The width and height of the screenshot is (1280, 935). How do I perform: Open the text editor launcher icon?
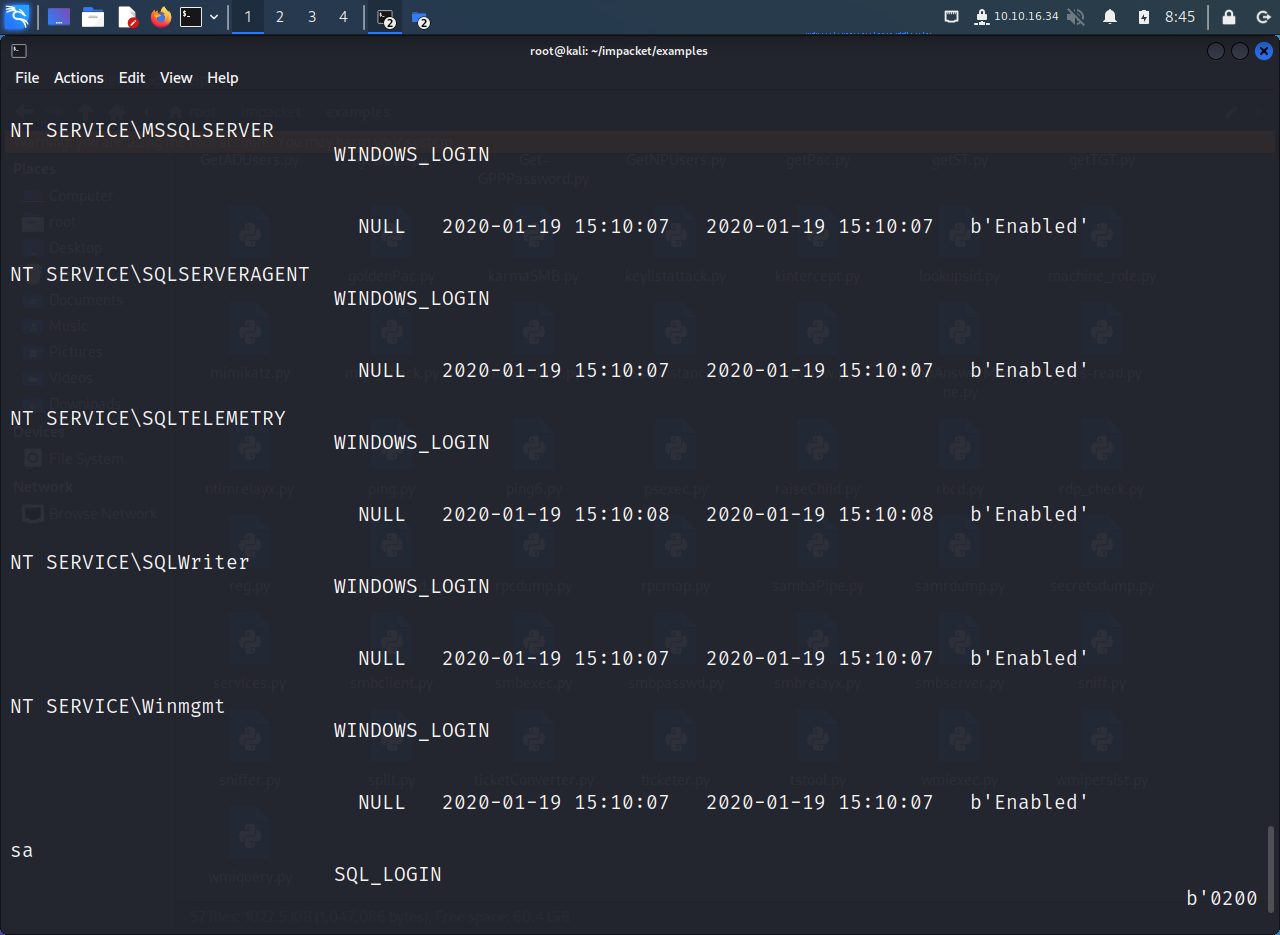(127, 17)
